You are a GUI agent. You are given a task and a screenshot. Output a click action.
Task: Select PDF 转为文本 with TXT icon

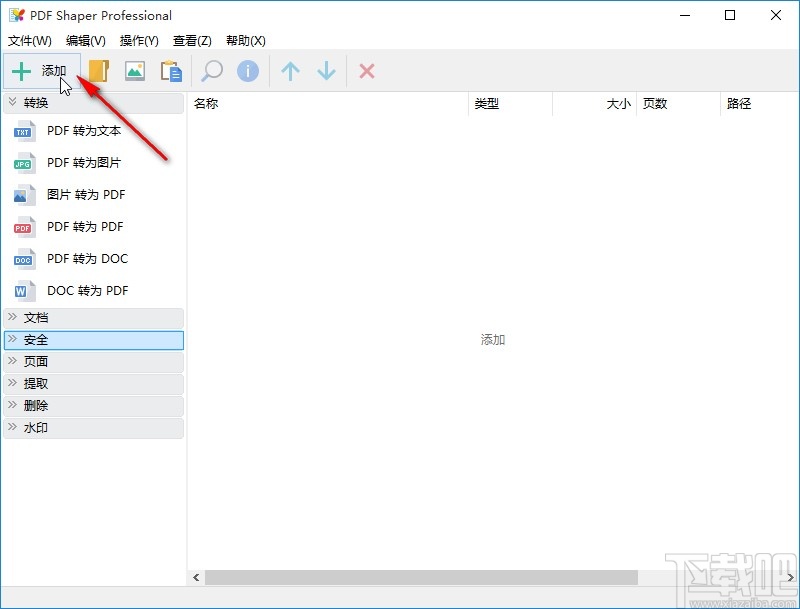pyautogui.click(x=84, y=131)
